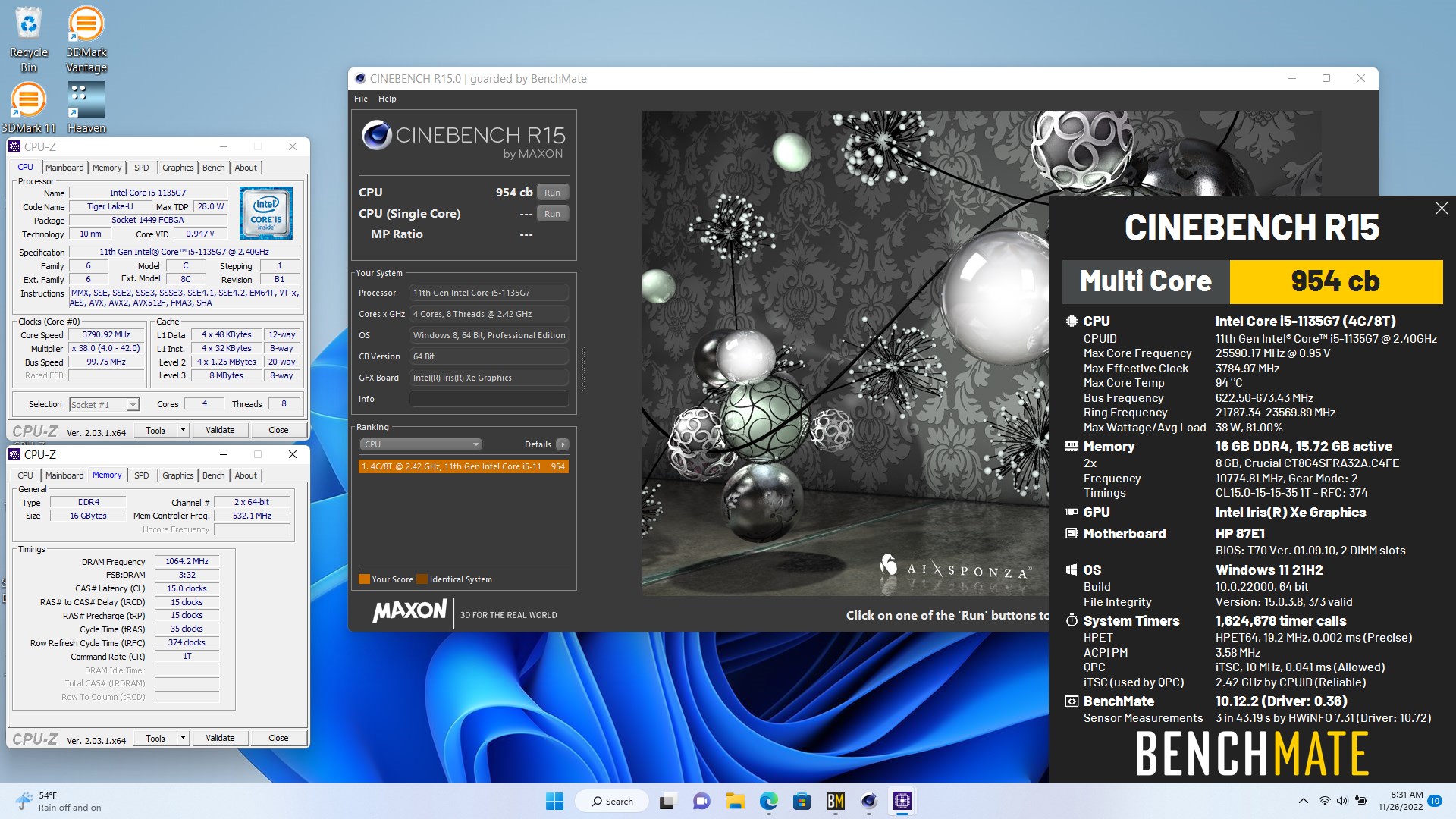Switch to Cinebench on the taskbar
Screen dimensions: 1456x819
(868, 801)
